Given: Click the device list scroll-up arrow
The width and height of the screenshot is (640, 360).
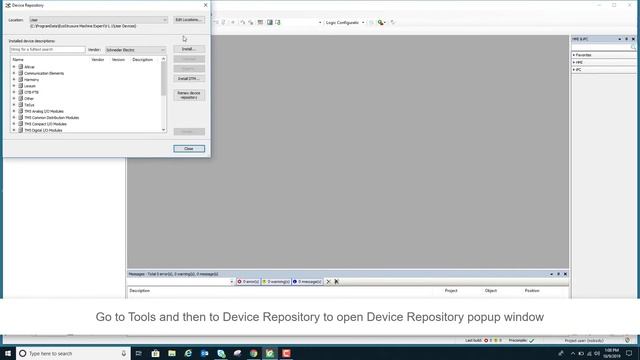Looking at the screenshot, I should pos(164,59).
